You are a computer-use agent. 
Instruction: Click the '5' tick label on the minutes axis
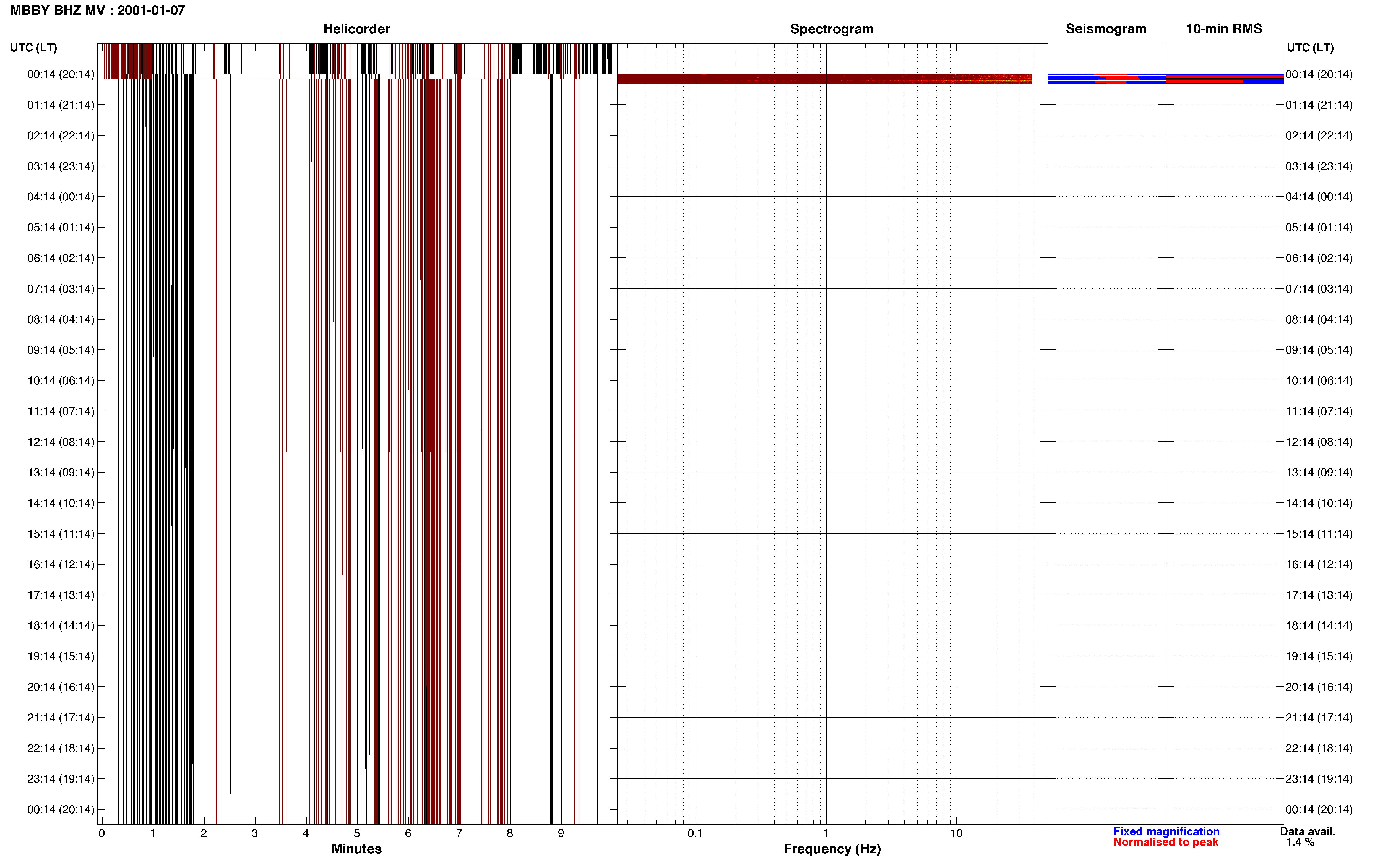(x=356, y=833)
